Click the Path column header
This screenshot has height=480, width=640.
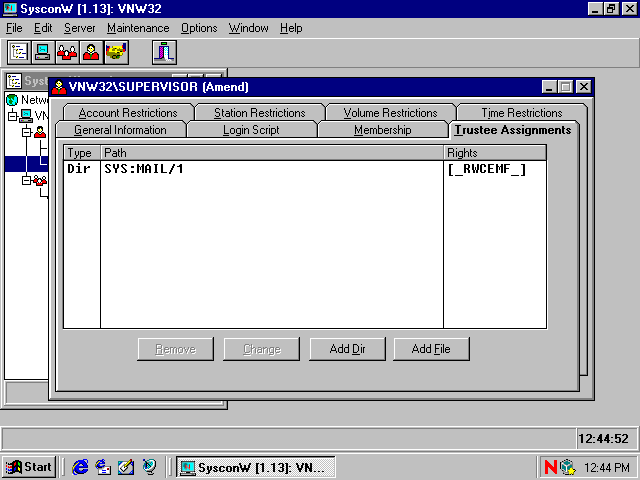[272, 153]
